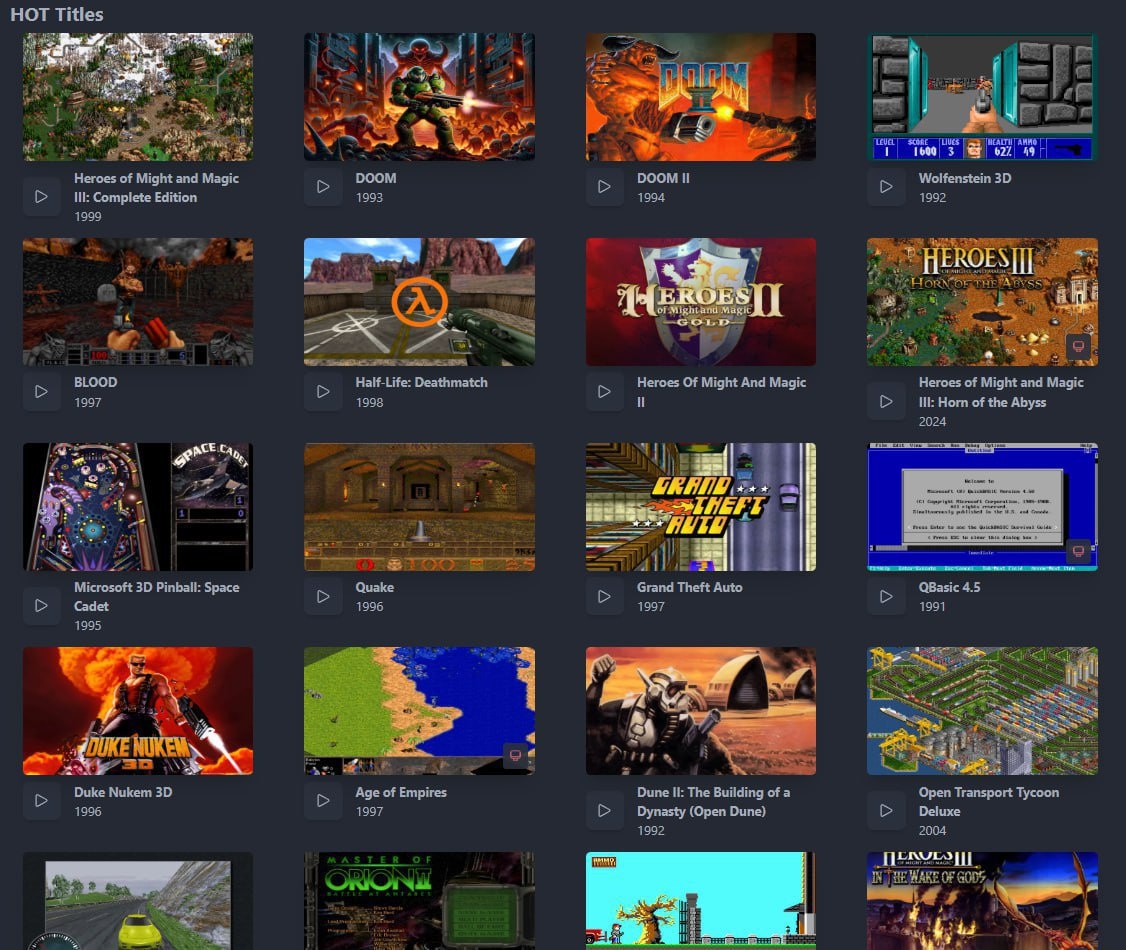
Task: Open the Open Transport Tycoon thumbnail
Action: point(982,711)
